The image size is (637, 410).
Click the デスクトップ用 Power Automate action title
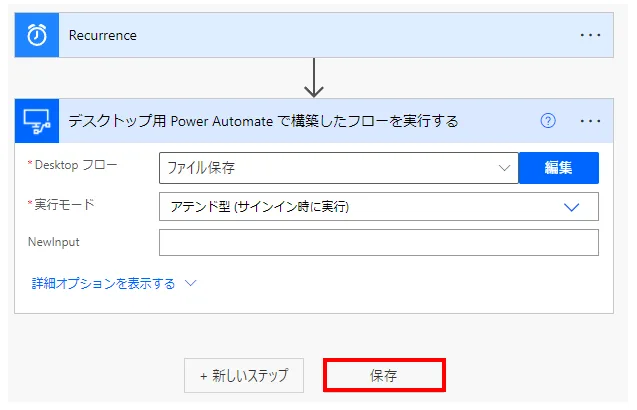pyautogui.click(x=263, y=121)
